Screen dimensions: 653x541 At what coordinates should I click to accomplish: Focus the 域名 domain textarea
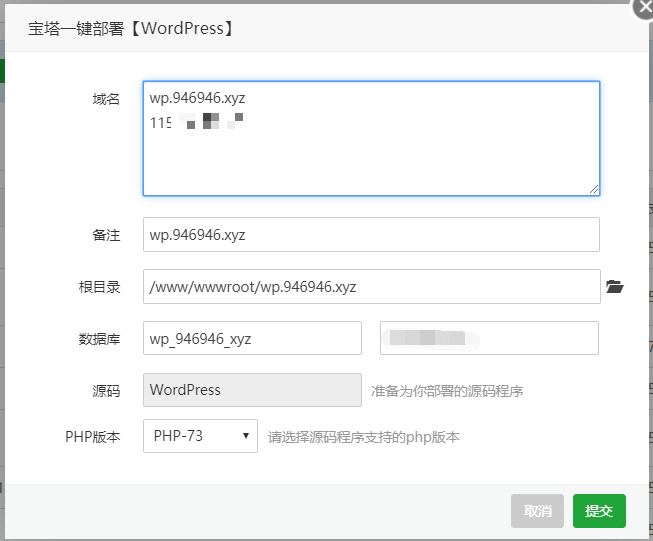(x=371, y=138)
